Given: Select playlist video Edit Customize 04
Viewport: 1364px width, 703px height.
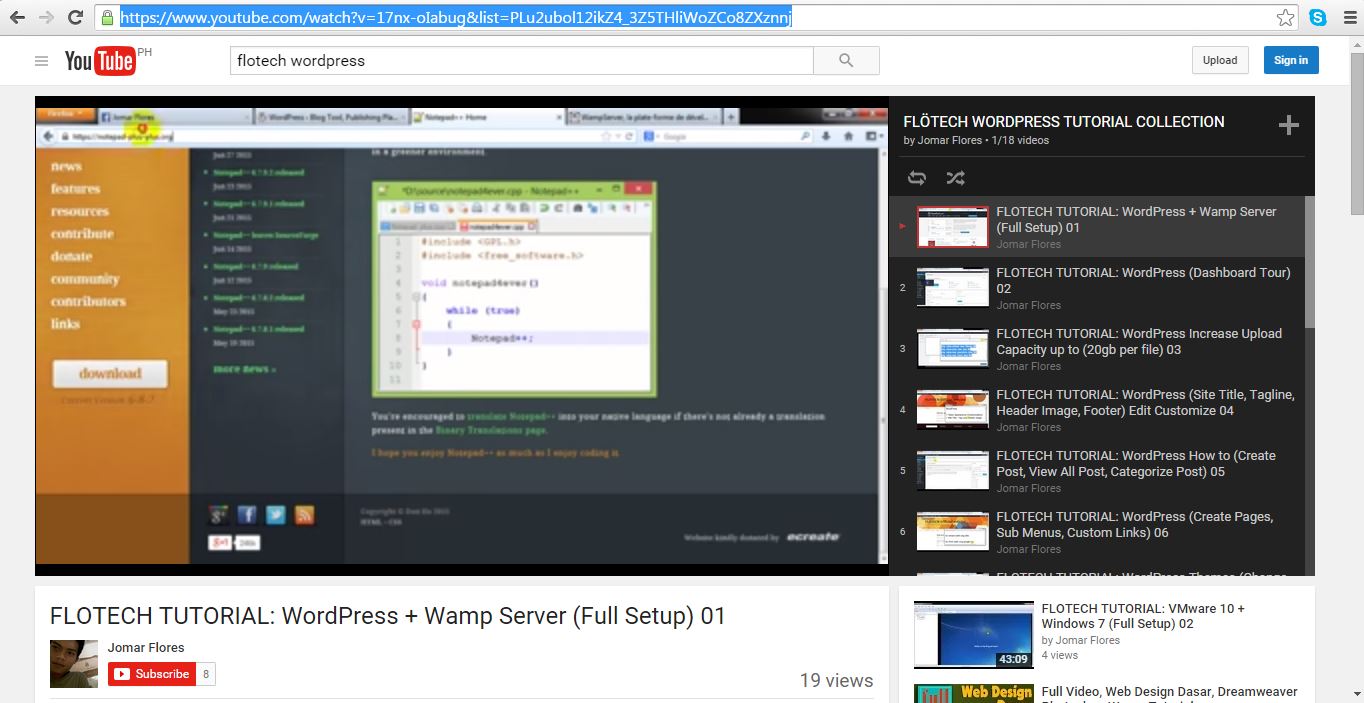Looking at the screenshot, I should 1097,410.
